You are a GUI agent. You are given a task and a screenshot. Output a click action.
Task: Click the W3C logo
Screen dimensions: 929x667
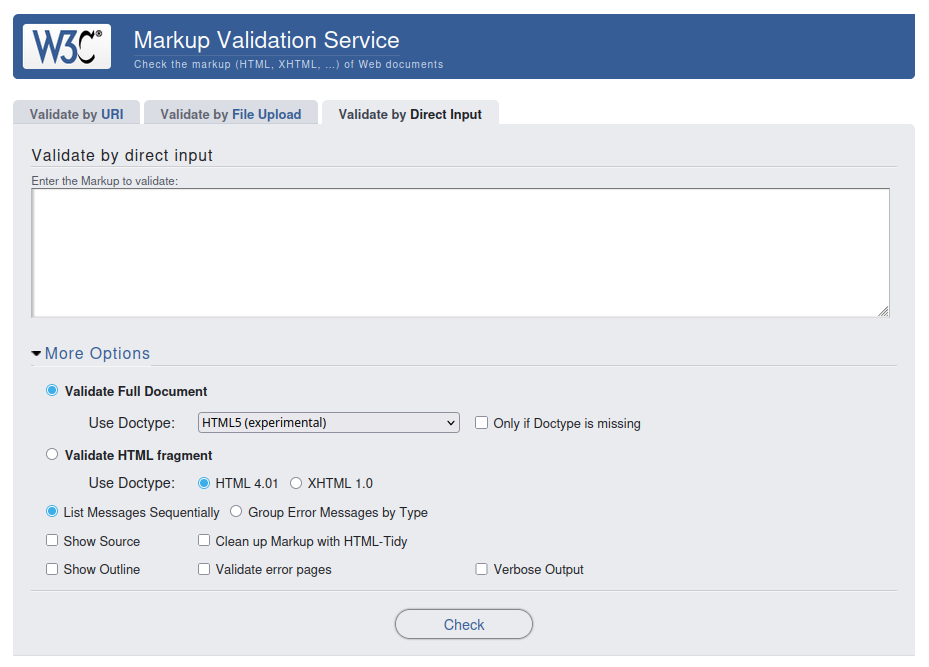67,47
